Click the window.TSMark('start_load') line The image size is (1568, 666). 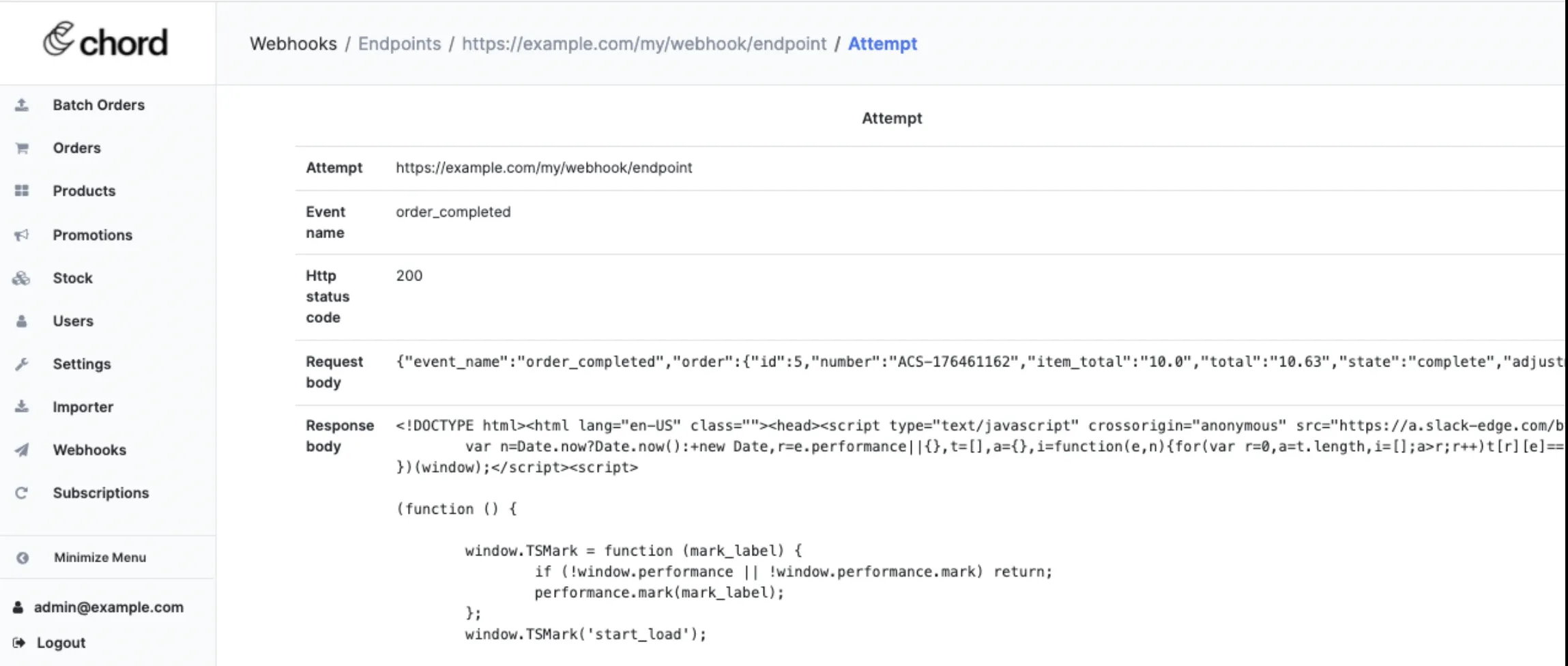click(x=586, y=634)
